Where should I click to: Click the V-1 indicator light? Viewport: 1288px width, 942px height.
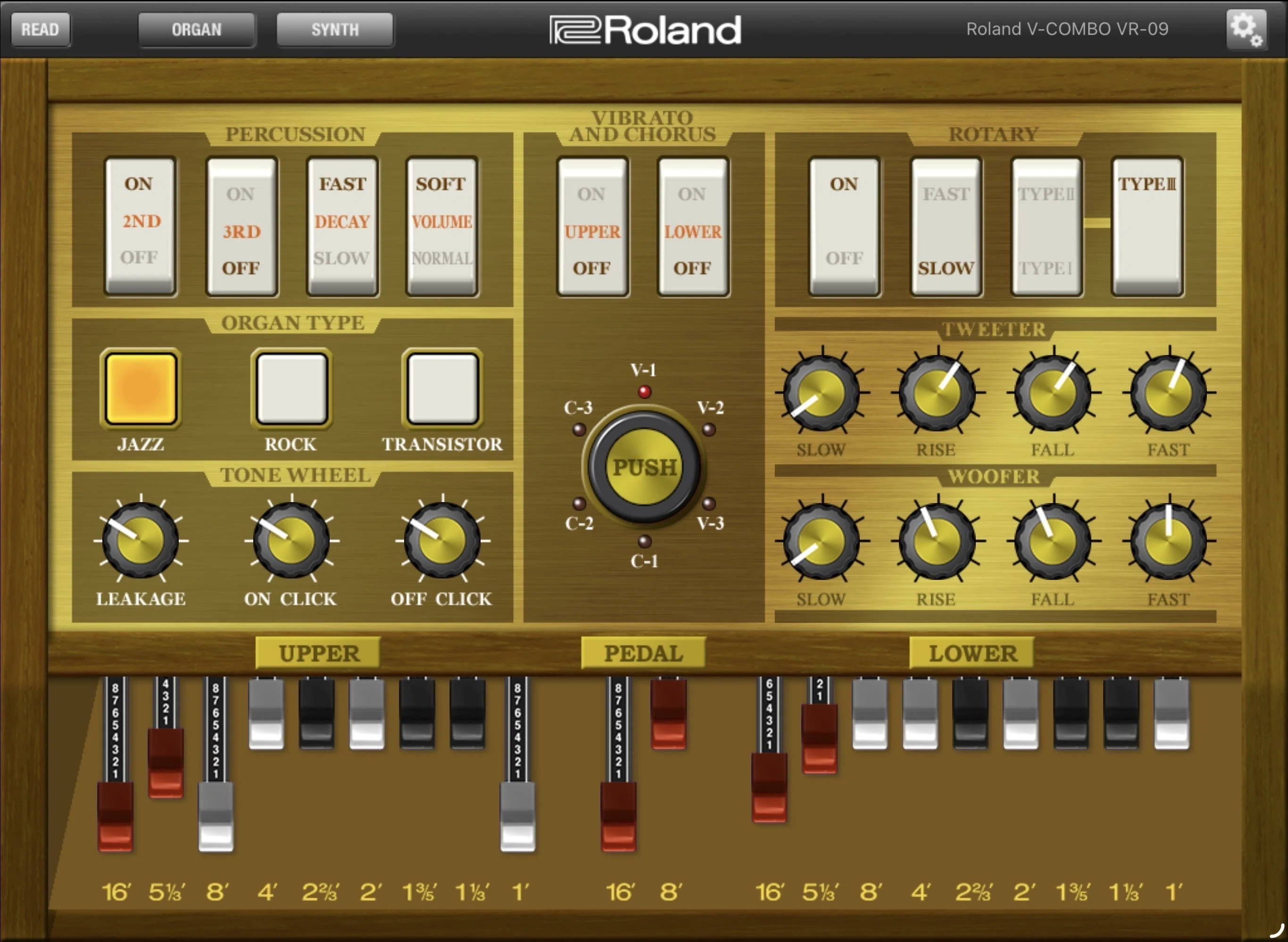click(645, 392)
